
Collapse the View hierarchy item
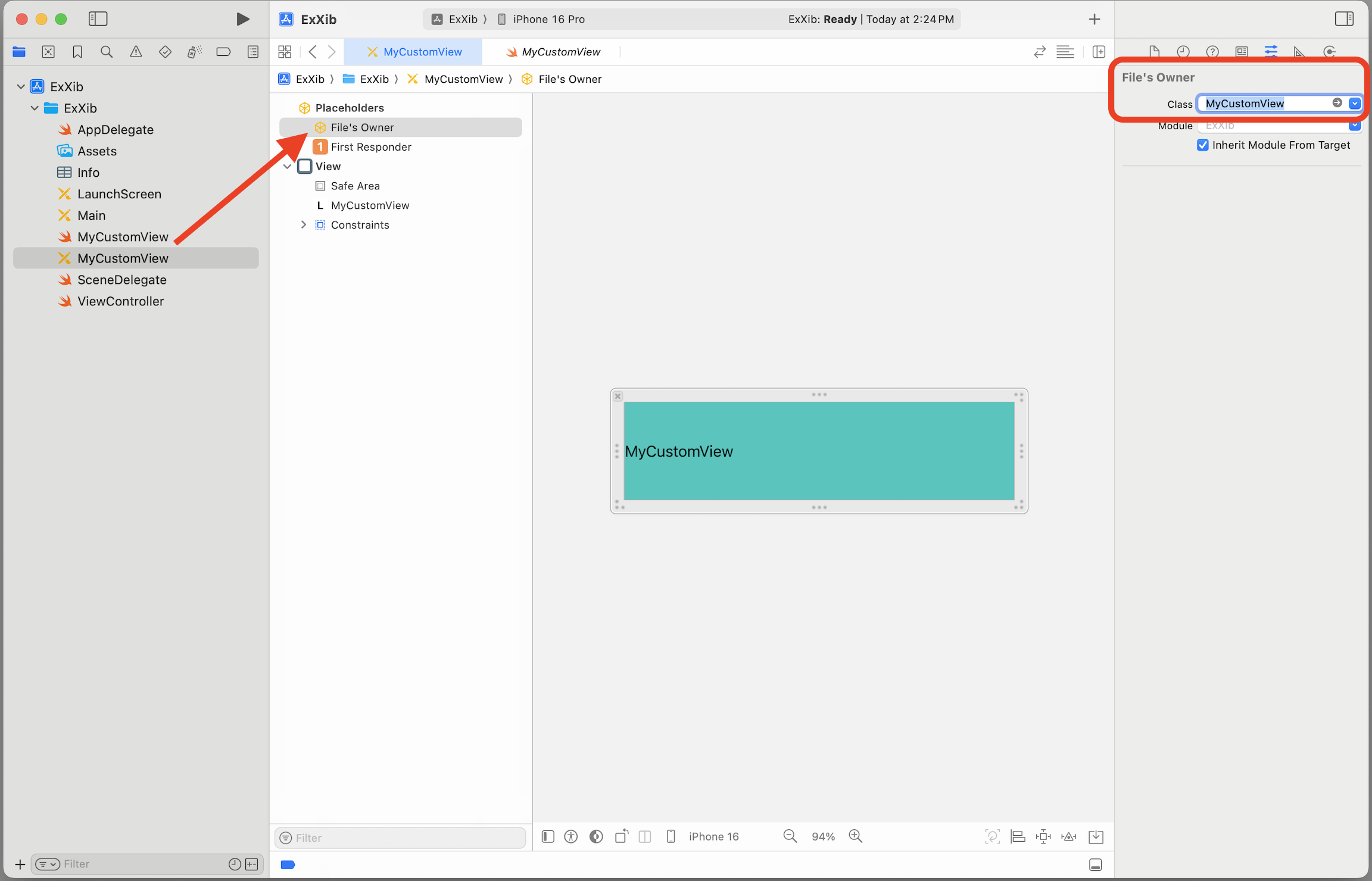(288, 167)
